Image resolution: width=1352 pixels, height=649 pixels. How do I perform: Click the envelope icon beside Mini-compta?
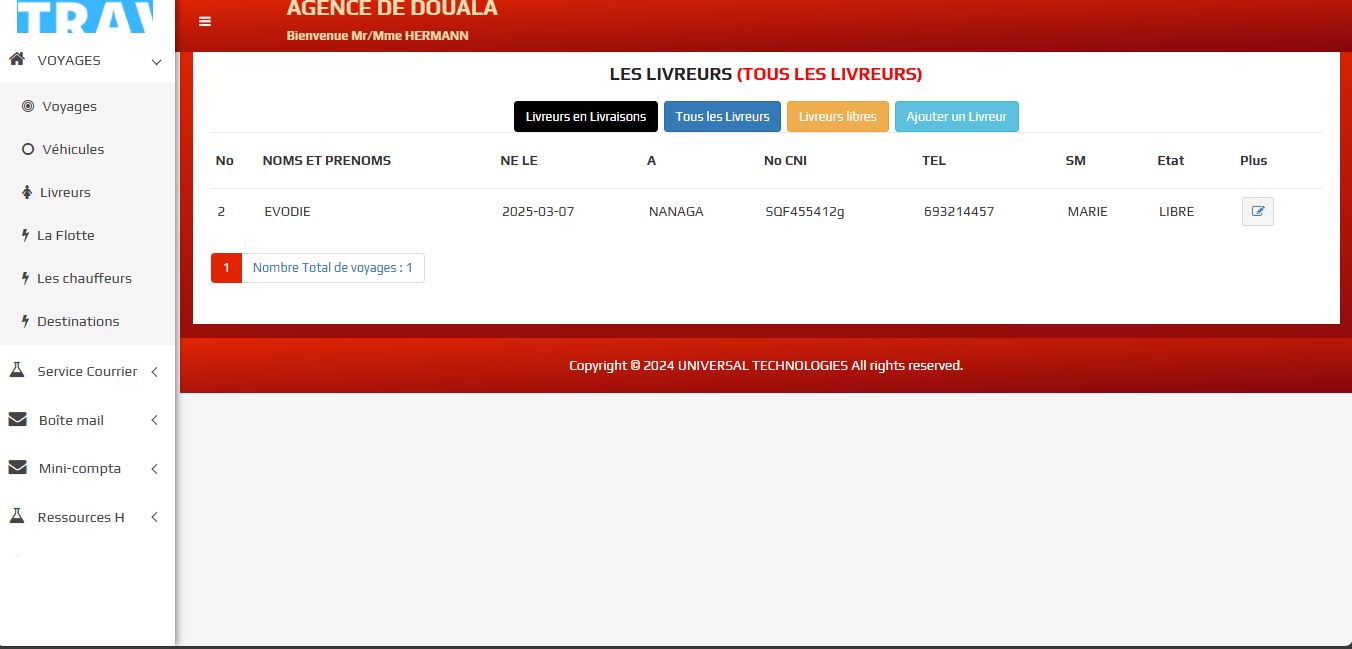point(17,468)
